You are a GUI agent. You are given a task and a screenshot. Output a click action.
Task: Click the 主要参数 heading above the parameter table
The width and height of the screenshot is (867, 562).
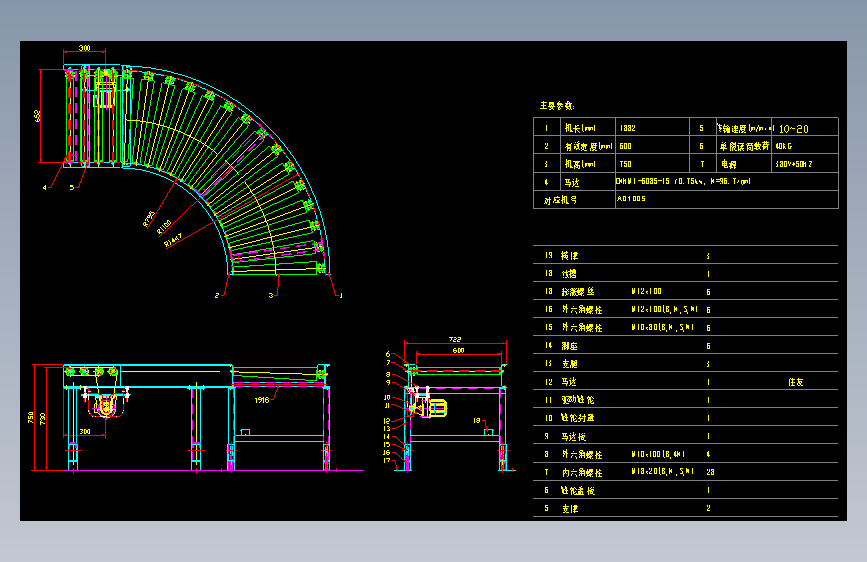557,105
